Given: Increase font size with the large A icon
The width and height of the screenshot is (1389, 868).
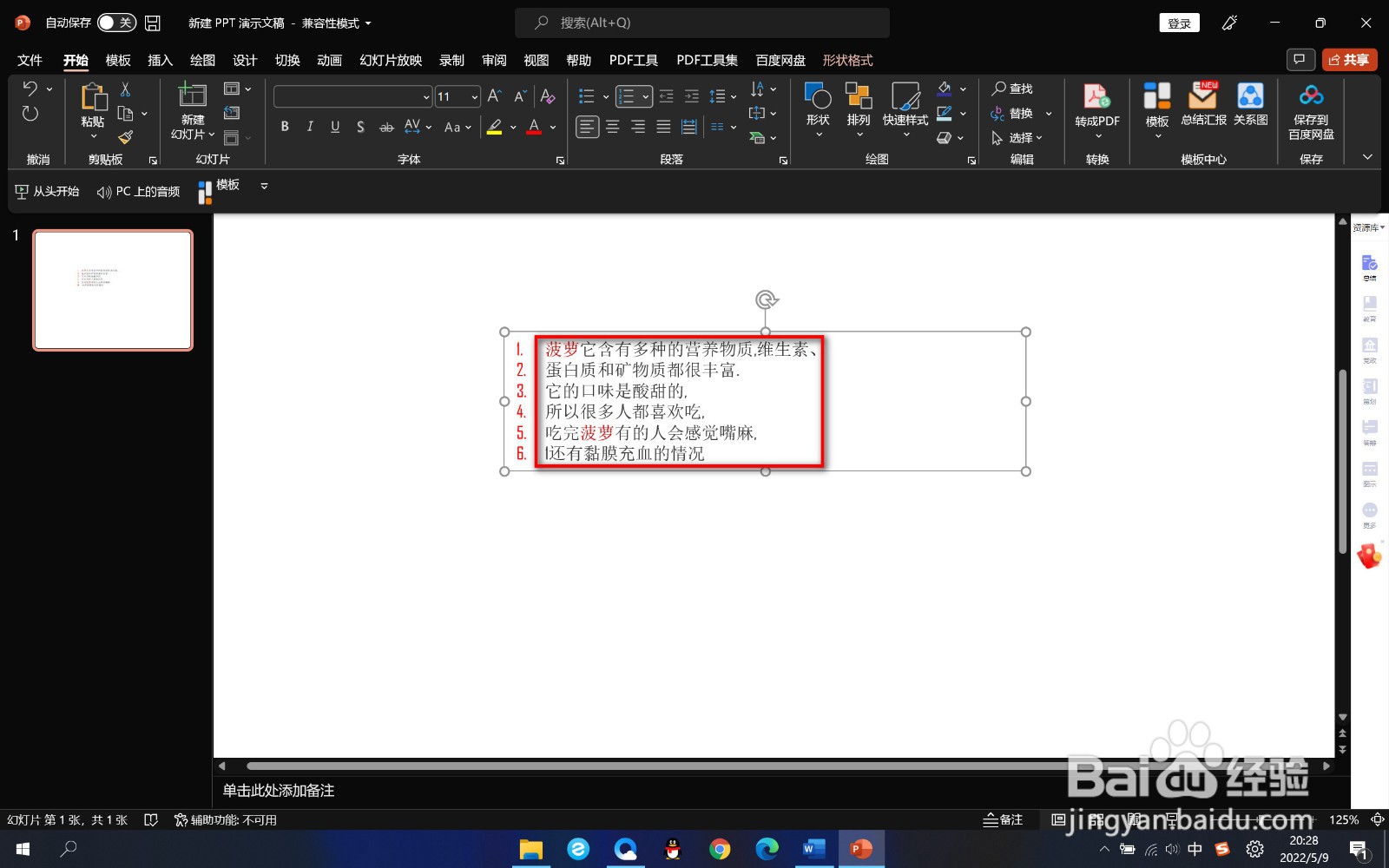Looking at the screenshot, I should pyautogui.click(x=494, y=96).
